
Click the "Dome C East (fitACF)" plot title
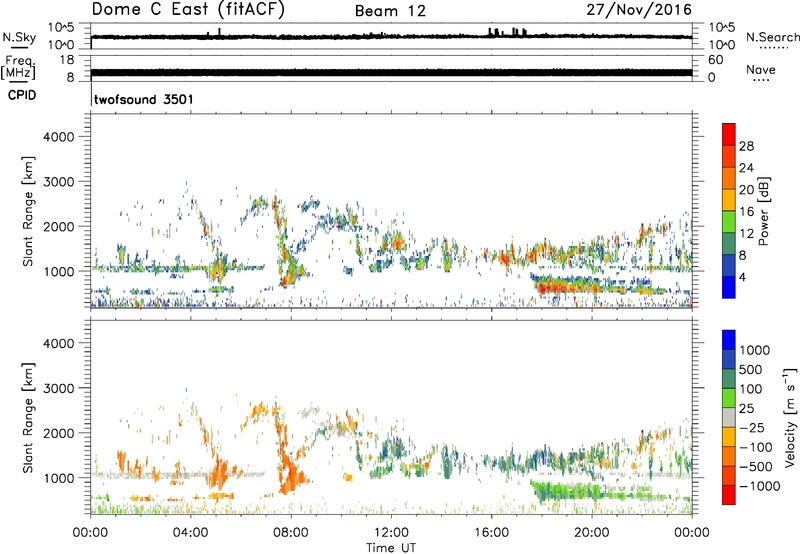tap(188, 10)
